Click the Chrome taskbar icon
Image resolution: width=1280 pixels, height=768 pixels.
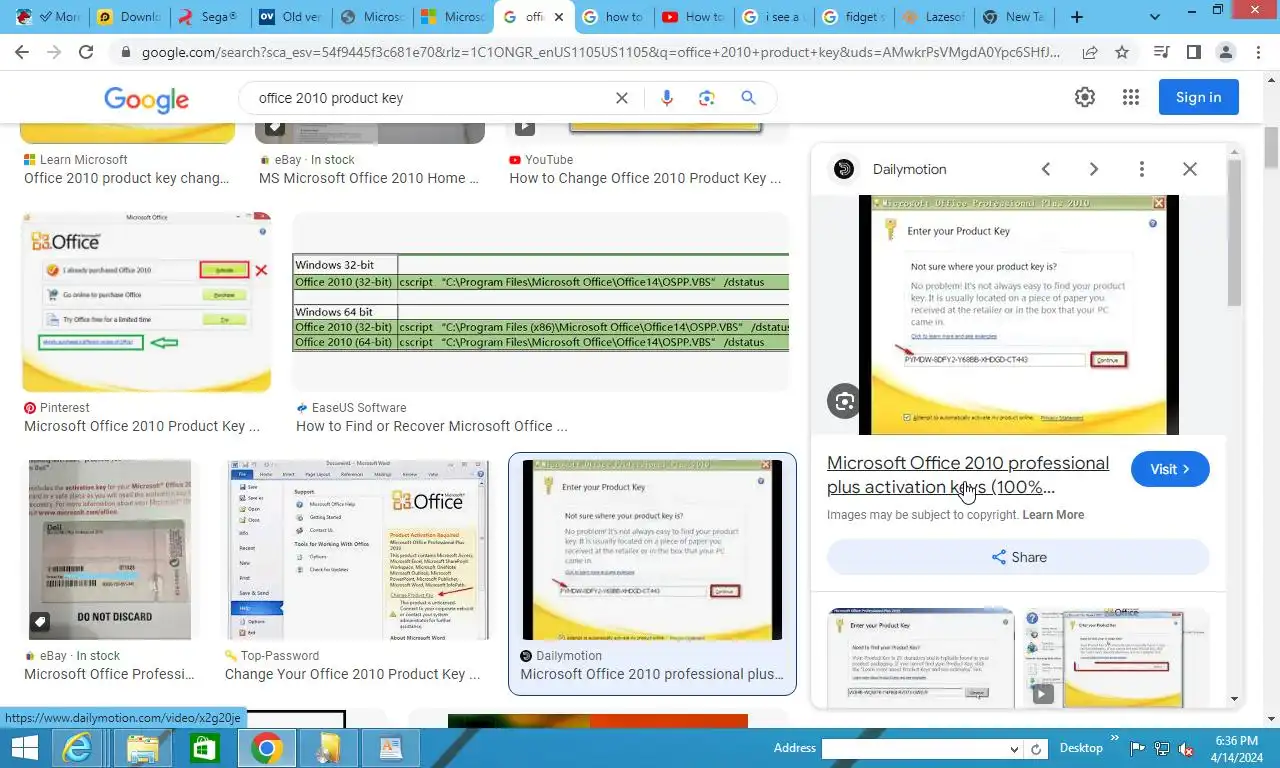(x=266, y=748)
